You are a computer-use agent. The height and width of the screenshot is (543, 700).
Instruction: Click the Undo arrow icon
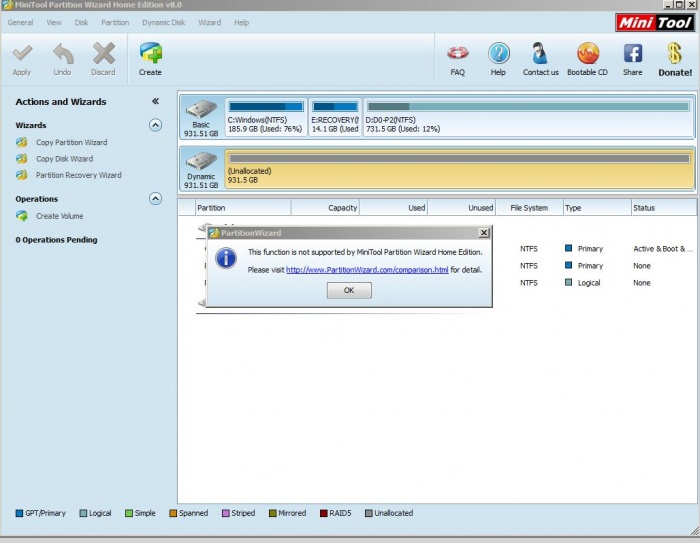click(63, 54)
